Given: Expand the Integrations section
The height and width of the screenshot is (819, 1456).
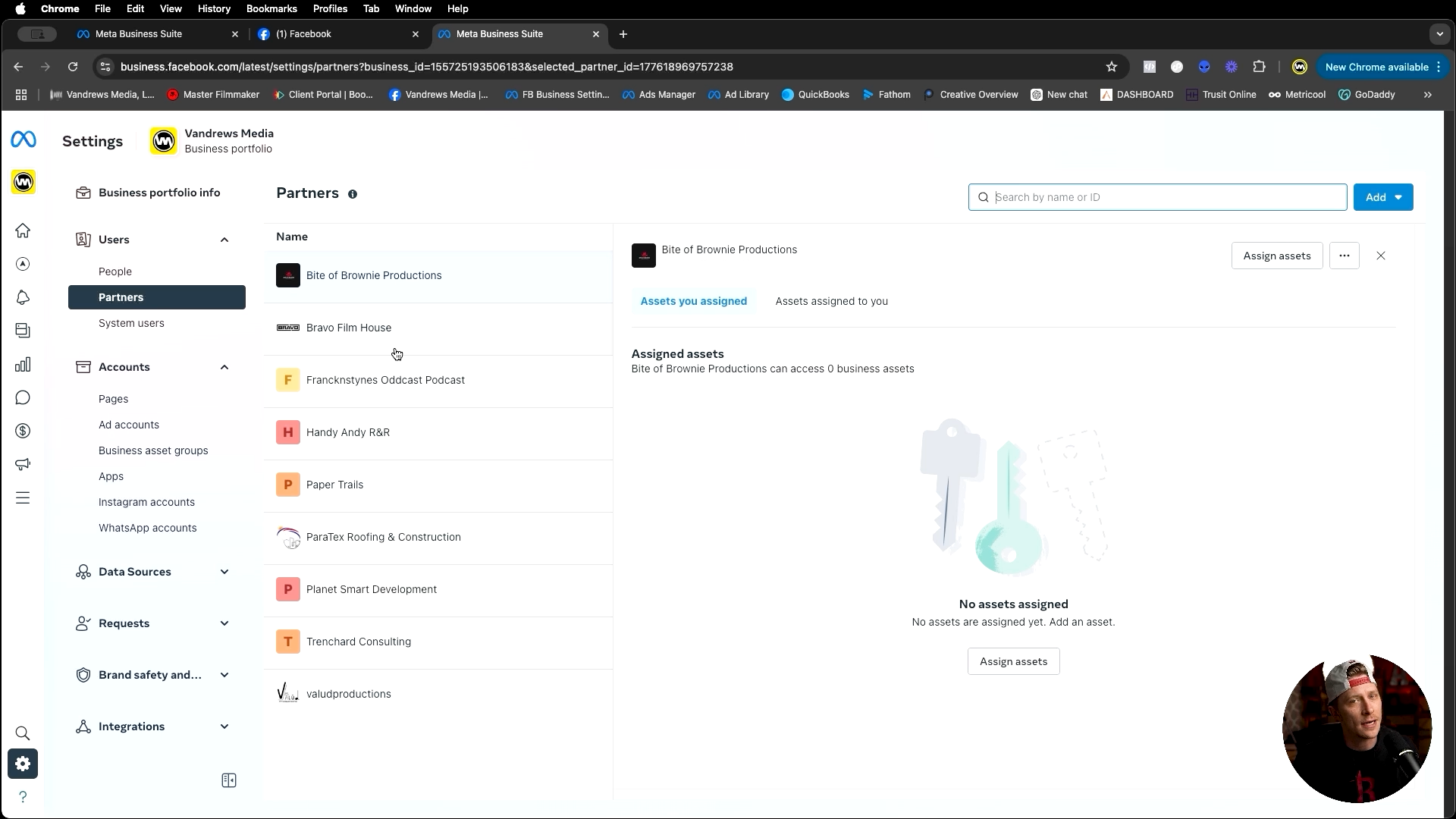Looking at the screenshot, I should point(224,726).
